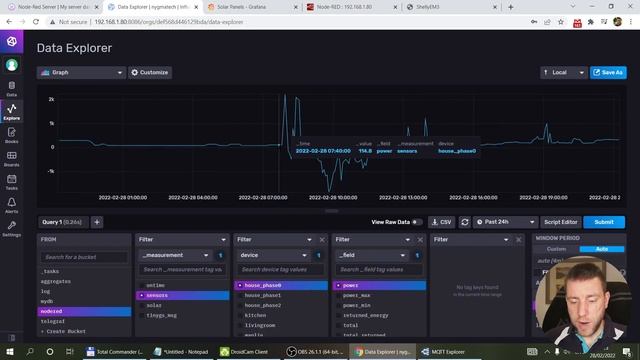Open the _measurement tag key dropdown
Image resolution: width=640 pixels, height=360 pixels.
click(x=176, y=255)
